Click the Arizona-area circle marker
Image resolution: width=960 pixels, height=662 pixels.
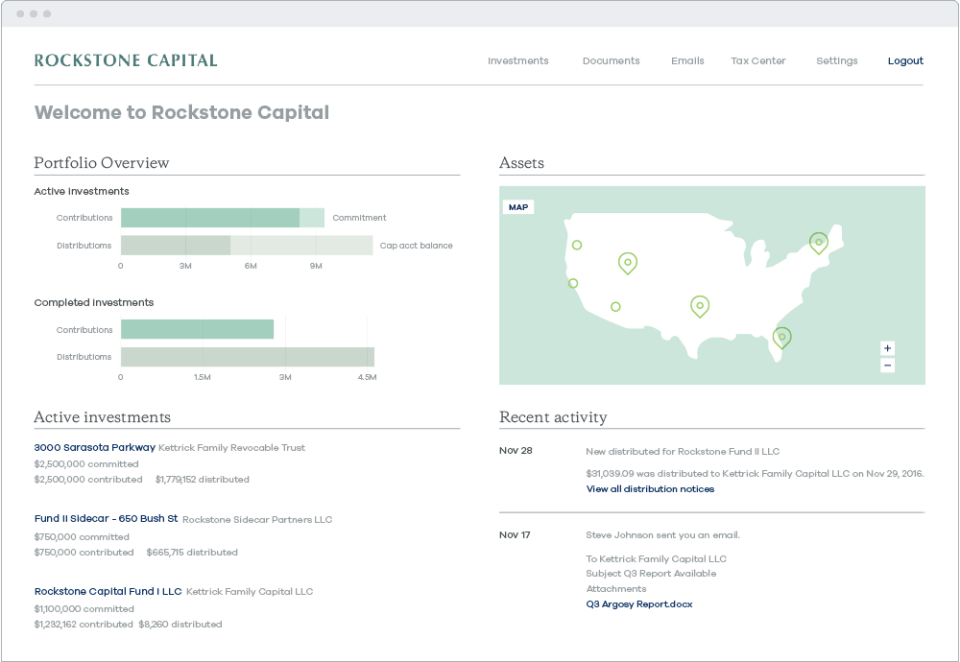pos(616,307)
